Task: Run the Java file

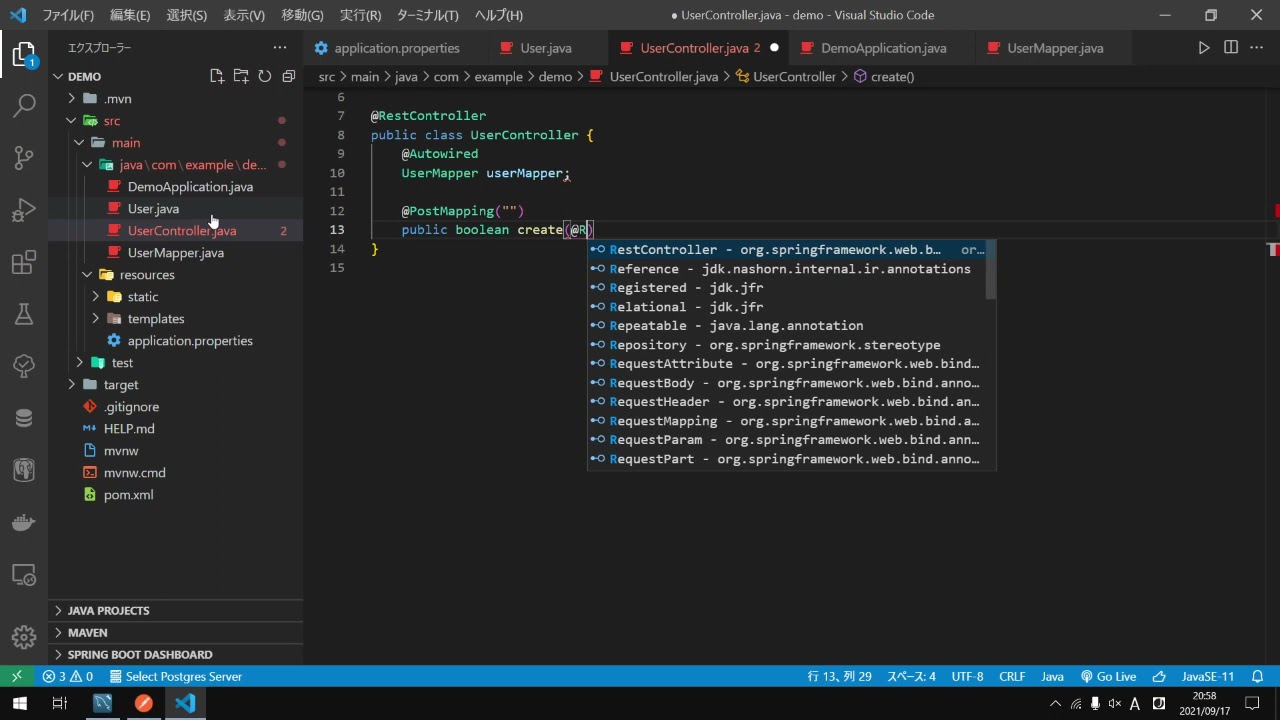Action: tap(1203, 47)
